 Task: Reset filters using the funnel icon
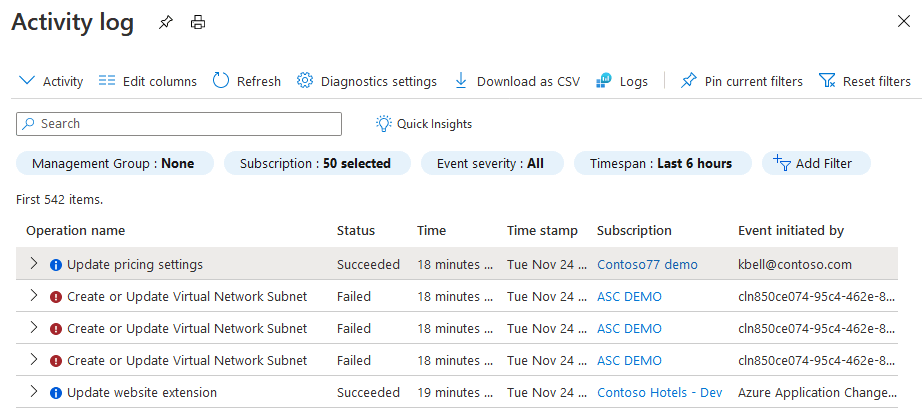click(827, 81)
